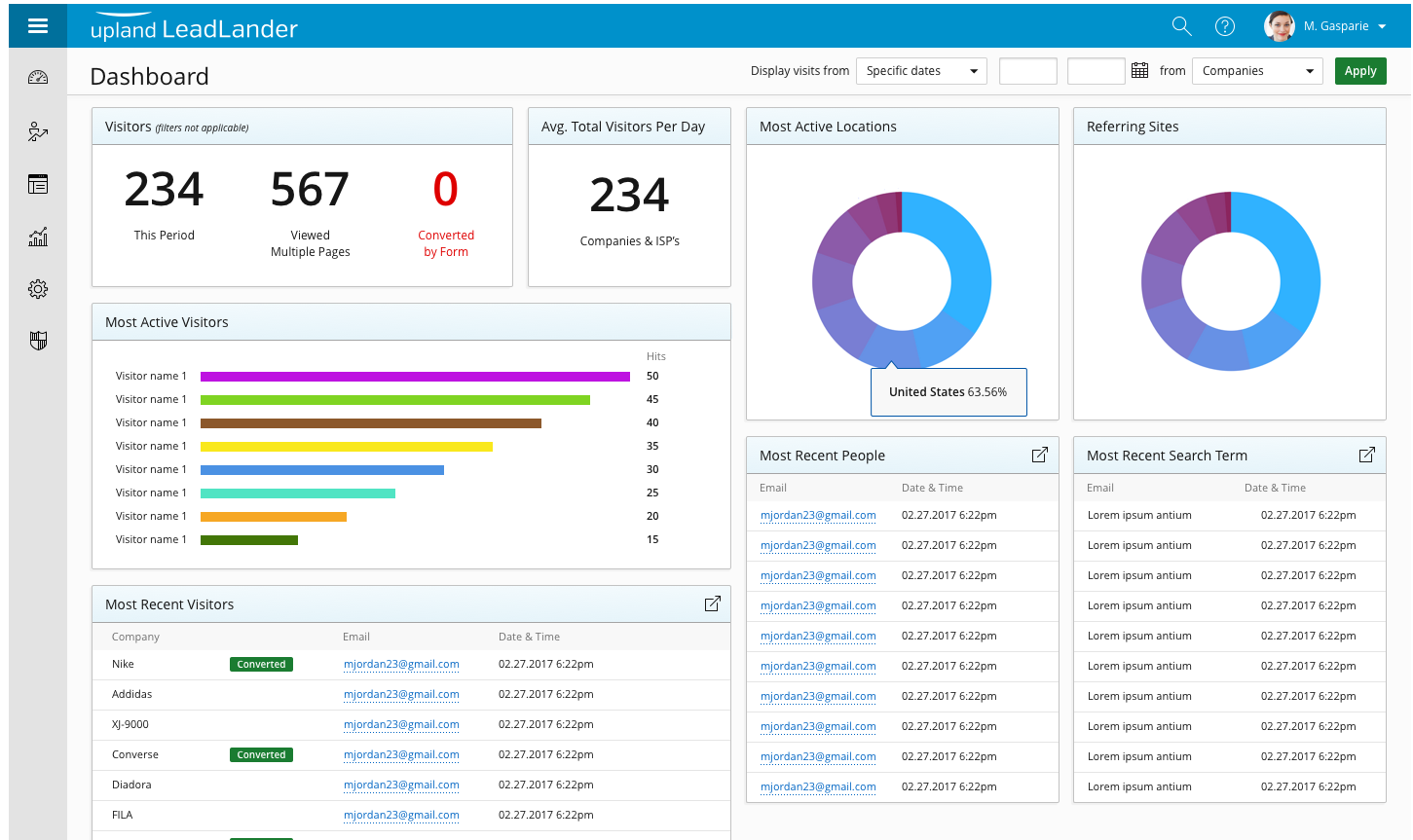Click the start date input field
Viewport: 1413px width, 840px height.
point(1027,71)
